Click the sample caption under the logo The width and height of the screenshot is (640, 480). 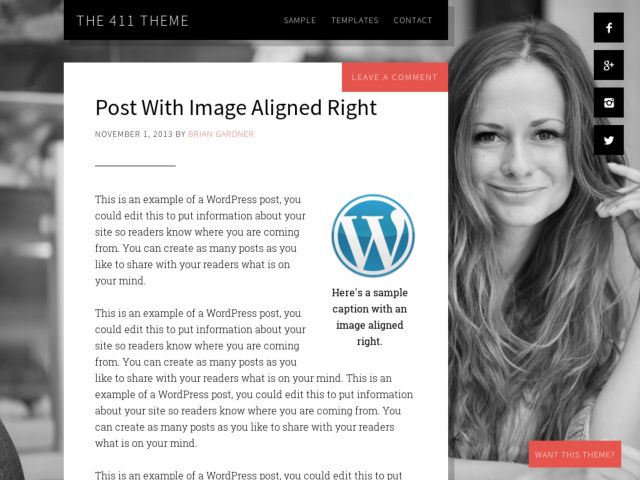pos(370,317)
